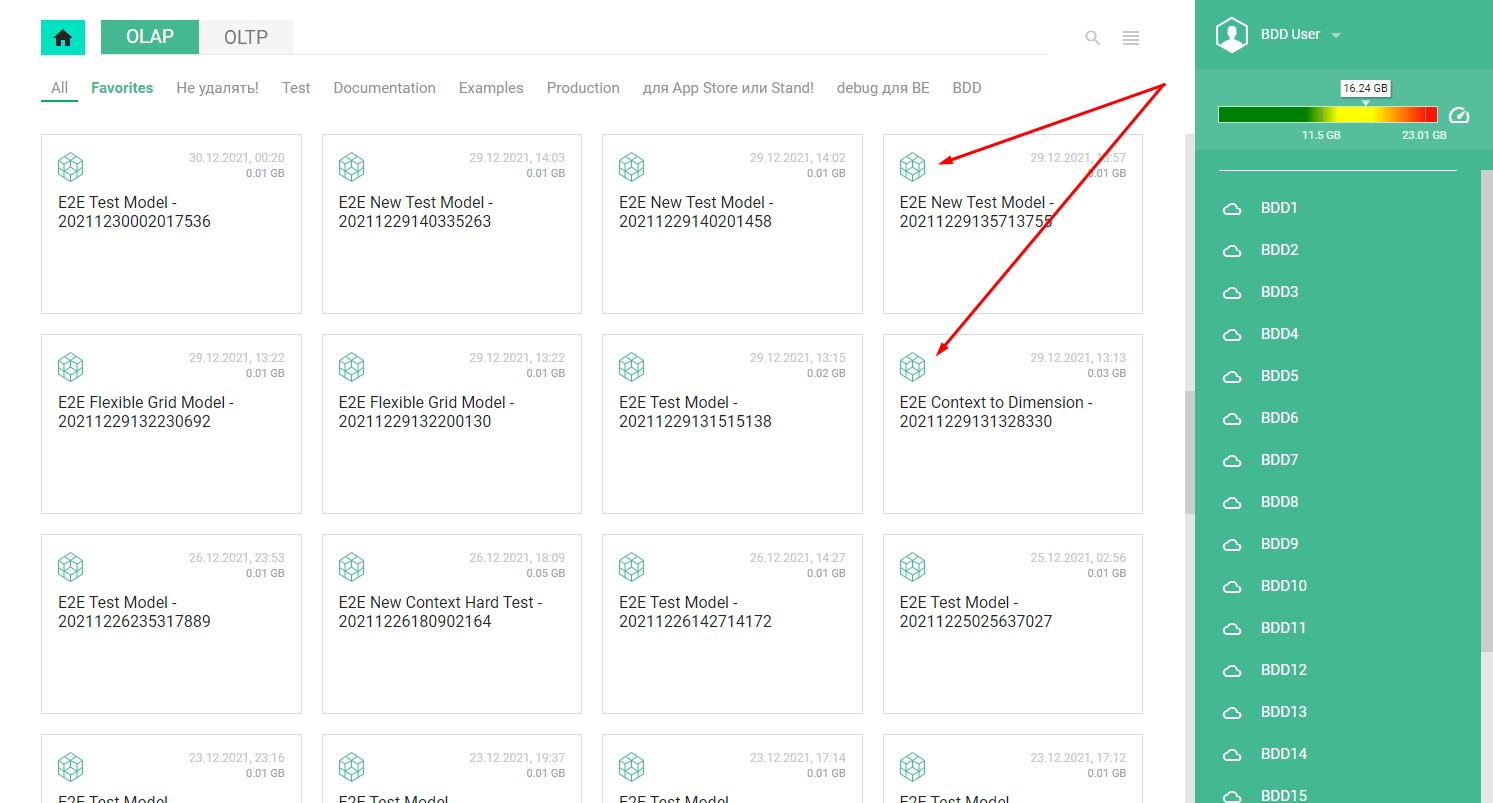Click cube icon of E2E Test Model 20211226235317889
The height and width of the screenshot is (803, 1493).
(70, 567)
